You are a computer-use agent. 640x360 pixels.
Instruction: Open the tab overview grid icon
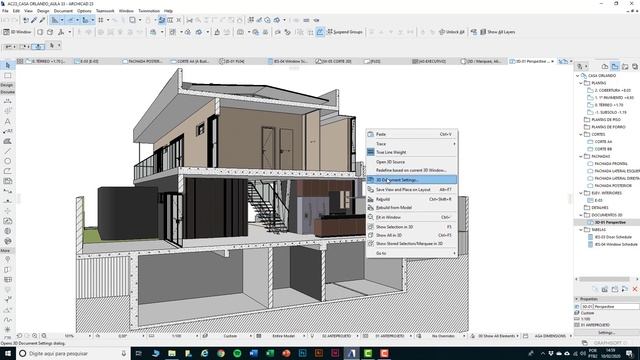coord(20,61)
